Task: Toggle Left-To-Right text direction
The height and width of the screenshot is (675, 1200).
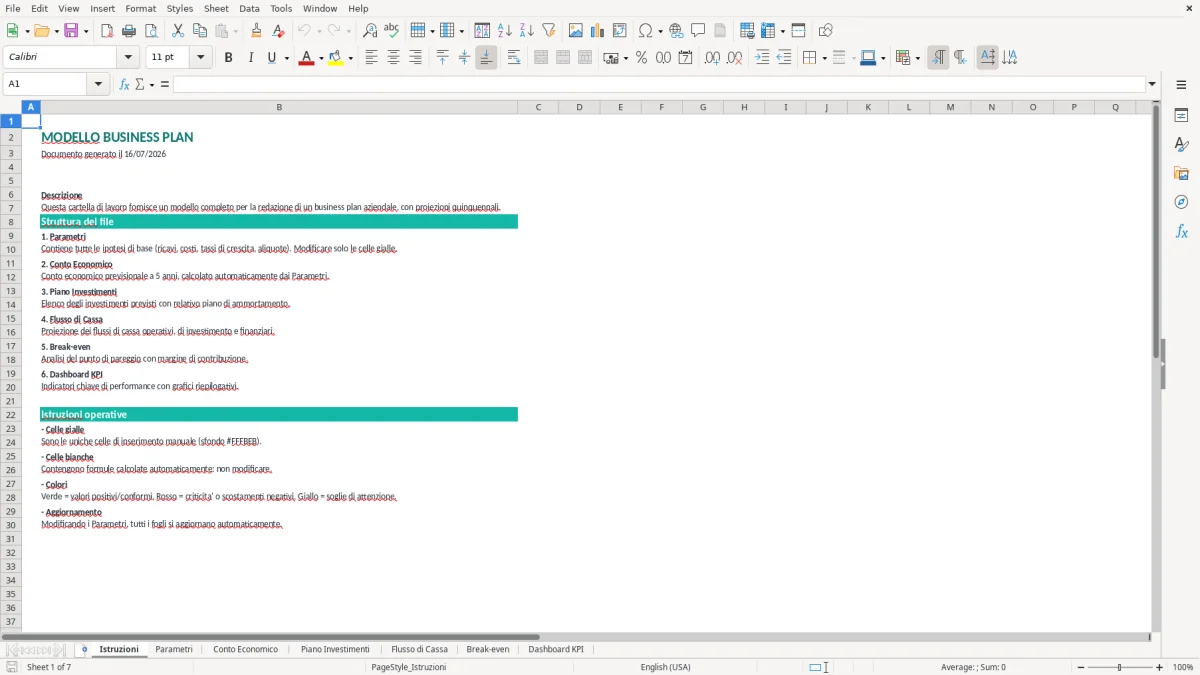Action: click(x=938, y=58)
